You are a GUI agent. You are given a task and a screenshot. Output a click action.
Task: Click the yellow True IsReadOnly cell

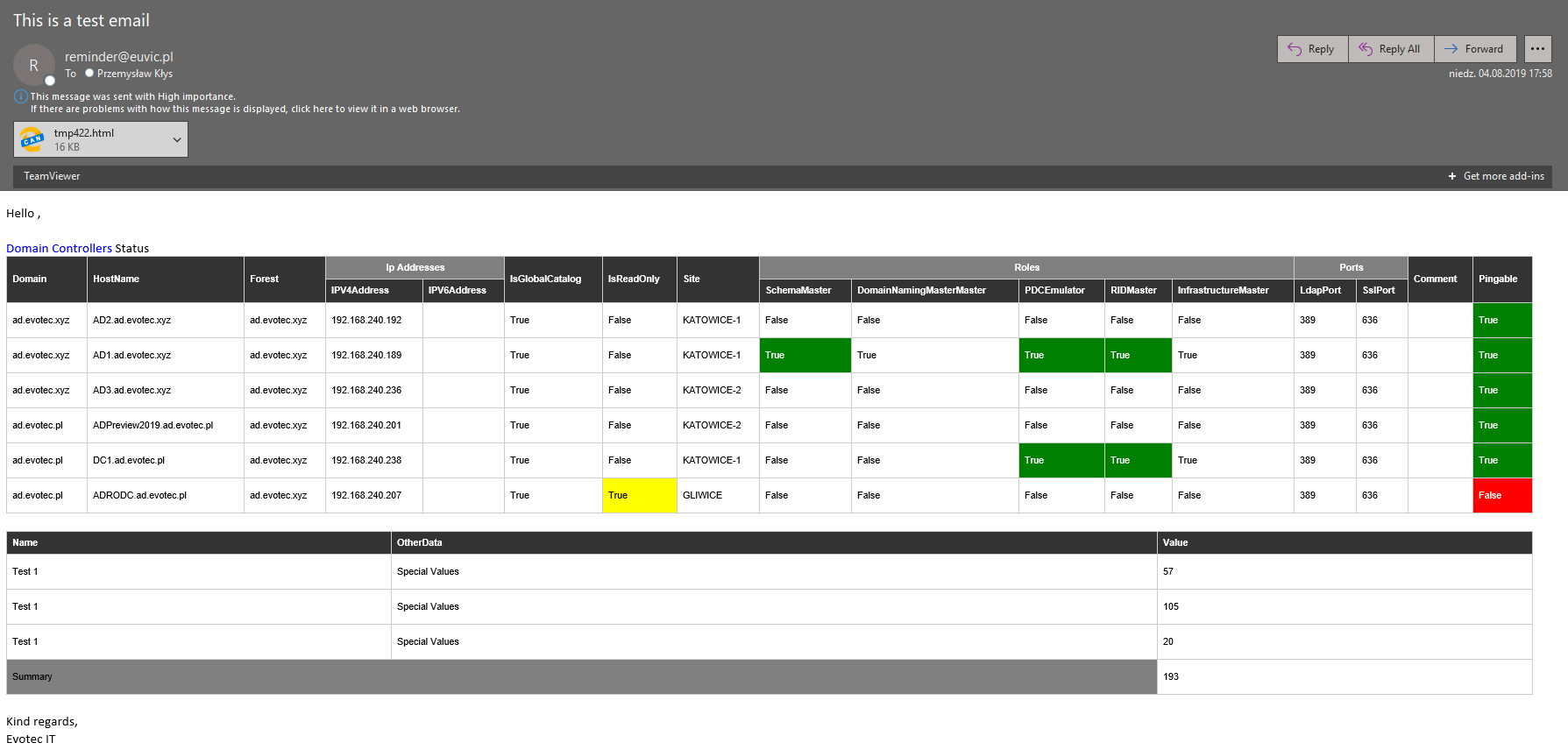point(639,496)
